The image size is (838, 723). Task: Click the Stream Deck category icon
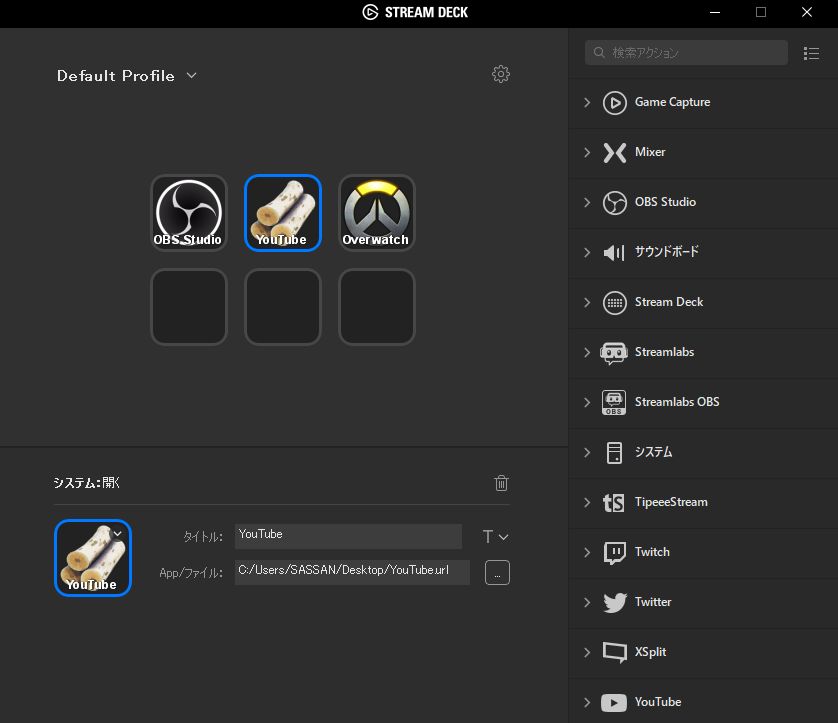click(615, 303)
